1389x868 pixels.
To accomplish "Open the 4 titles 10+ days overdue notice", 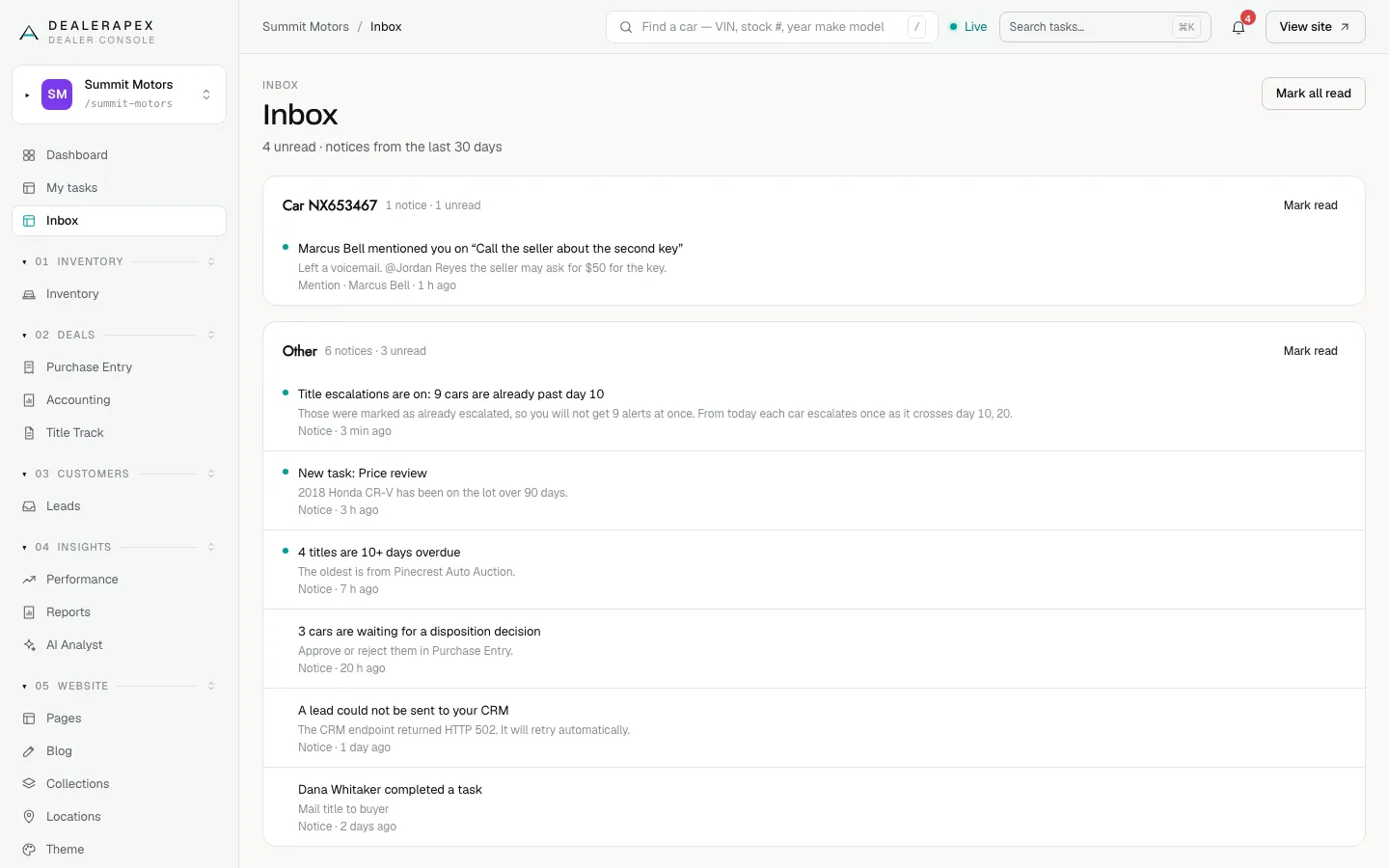I will [814, 570].
